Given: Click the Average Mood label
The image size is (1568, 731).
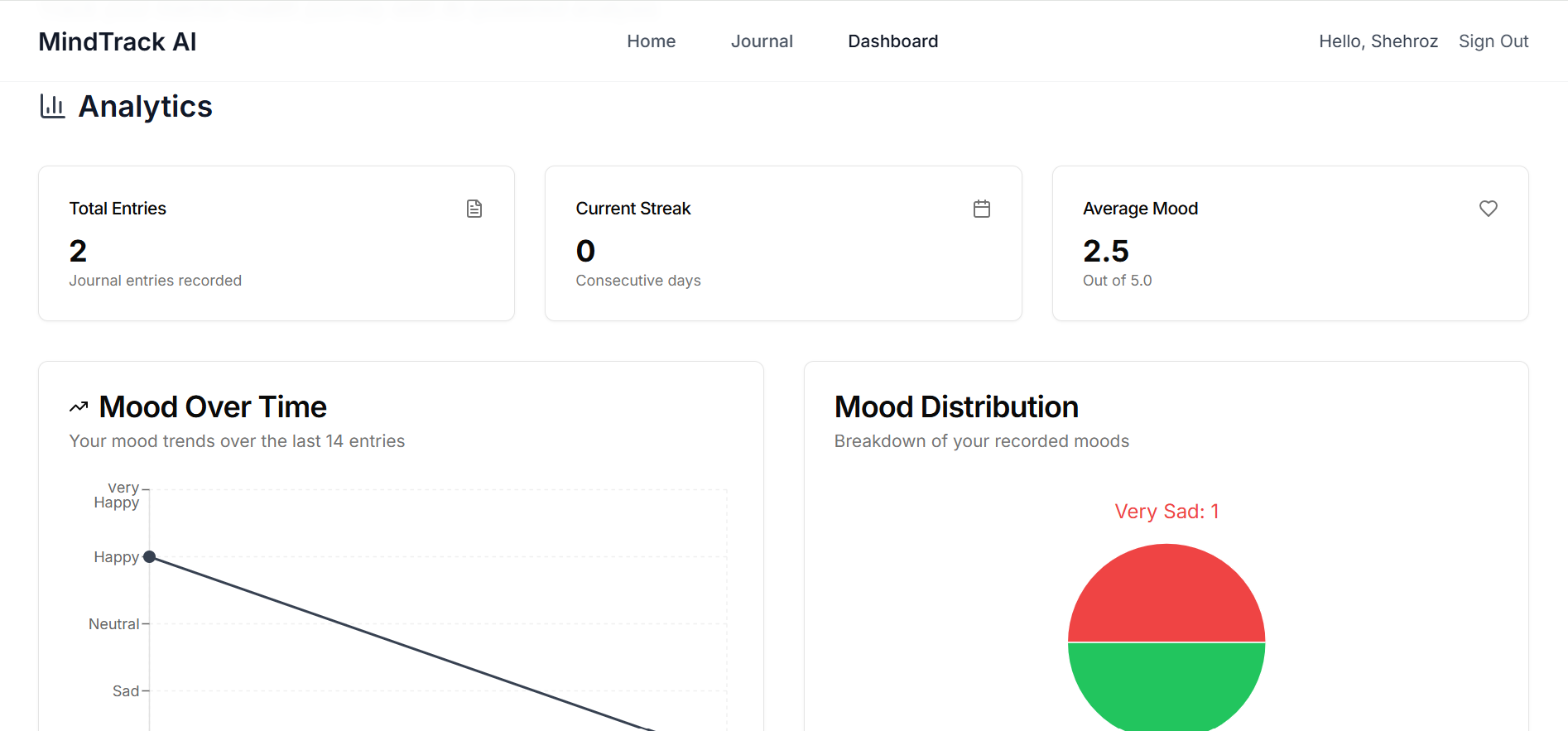Looking at the screenshot, I should point(1141,209).
